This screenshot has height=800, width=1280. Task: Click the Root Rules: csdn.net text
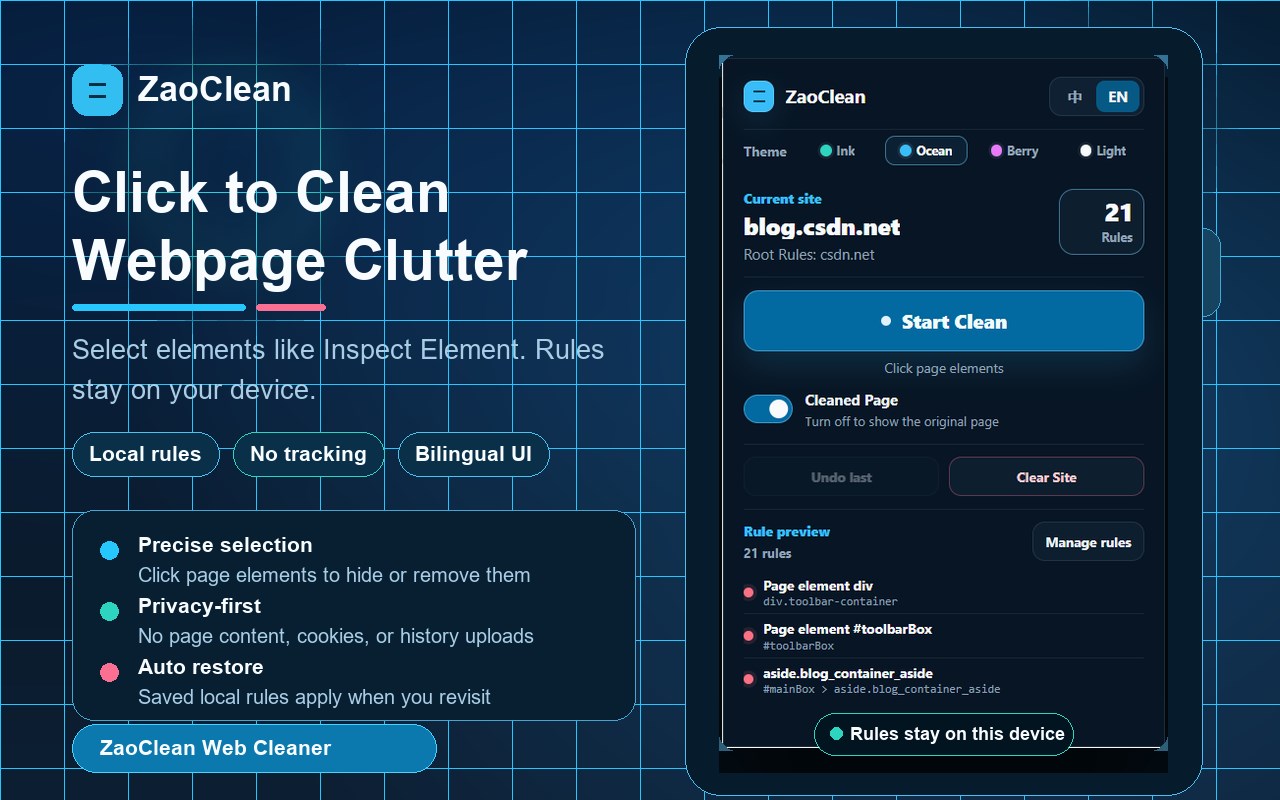809,255
